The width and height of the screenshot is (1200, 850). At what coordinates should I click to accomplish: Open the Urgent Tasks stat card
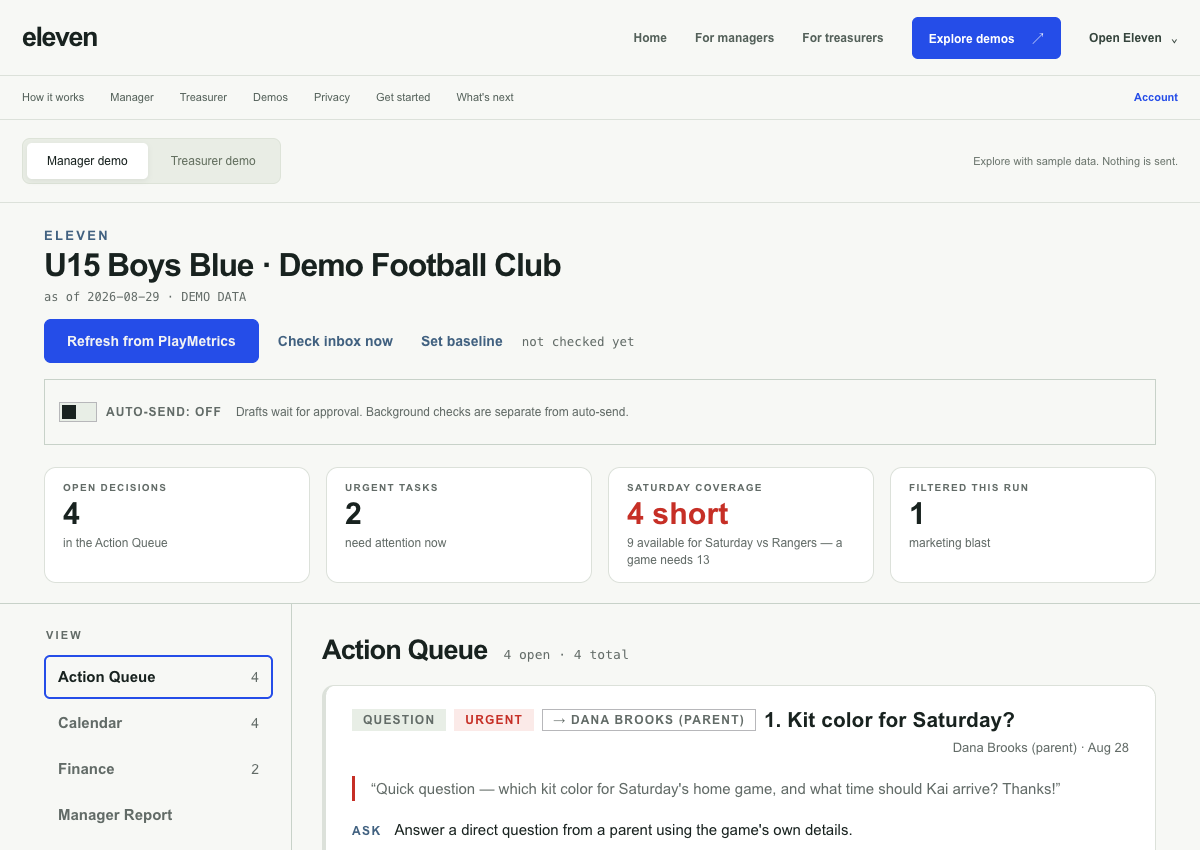(459, 525)
